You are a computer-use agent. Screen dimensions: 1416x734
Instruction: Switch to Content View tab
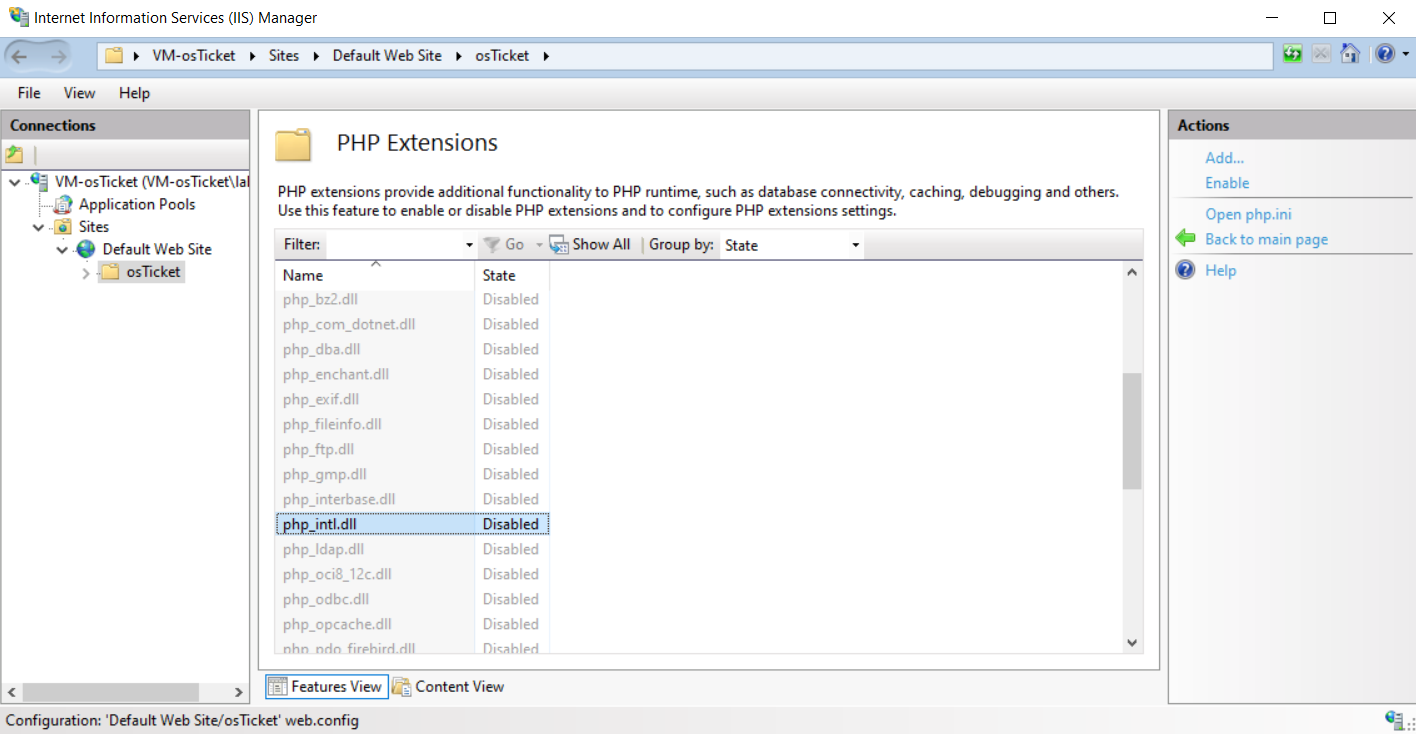[x=448, y=686]
